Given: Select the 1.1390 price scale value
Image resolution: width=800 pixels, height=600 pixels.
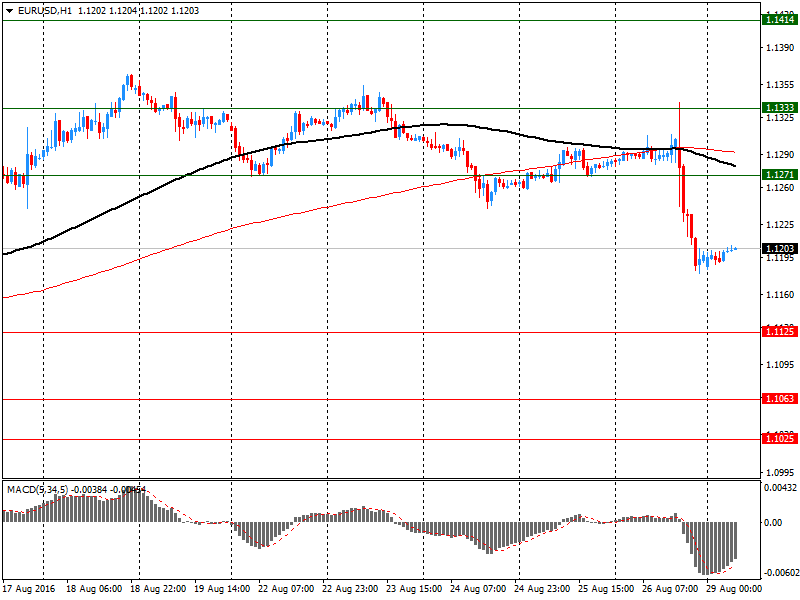Looking at the screenshot, I should pyautogui.click(x=780, y=47).
